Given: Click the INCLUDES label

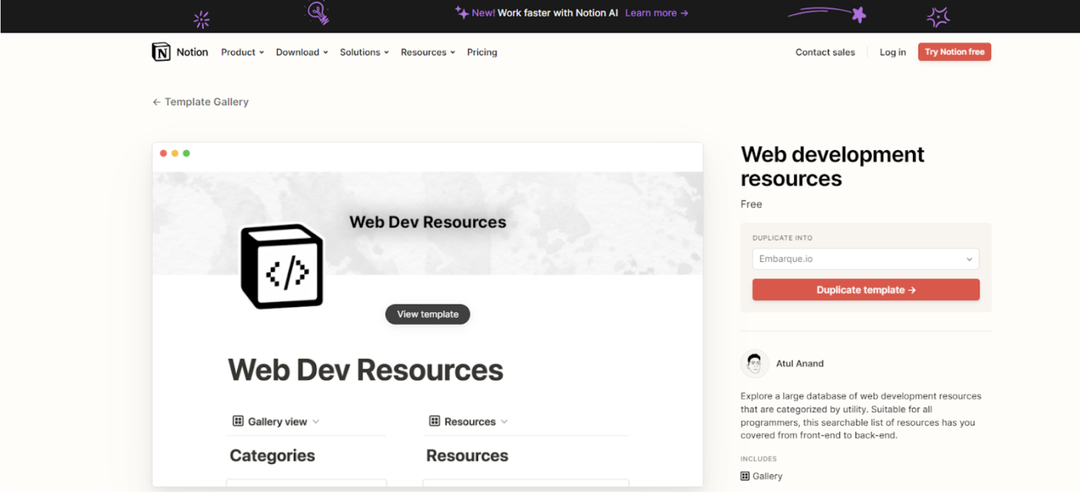Looking at the screenshot, I should (x=758, y=459).
